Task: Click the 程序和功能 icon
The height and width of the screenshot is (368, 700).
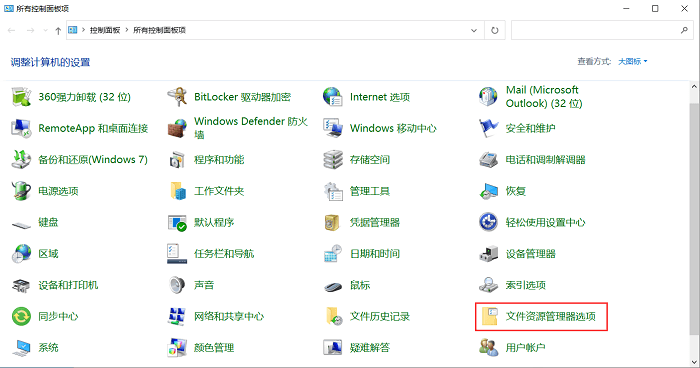Action: [177, 159]
